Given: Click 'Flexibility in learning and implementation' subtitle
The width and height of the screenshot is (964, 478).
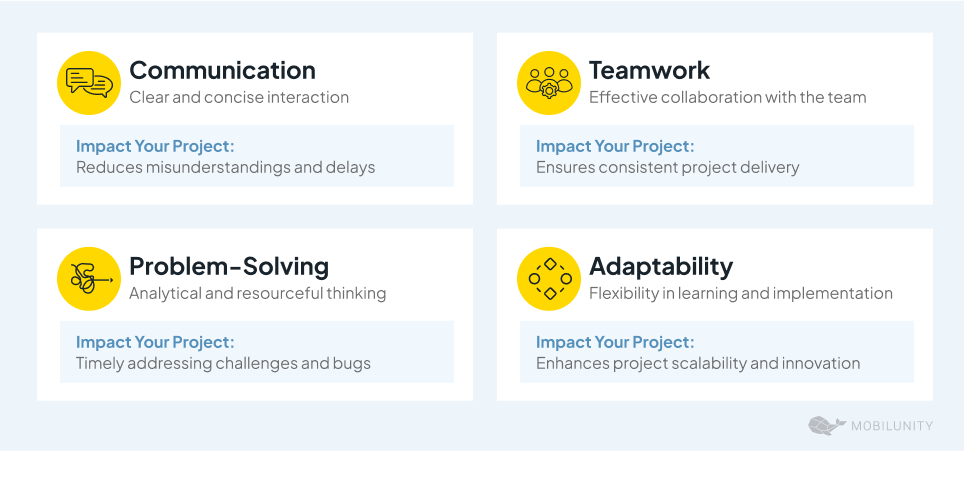Looking at the screenshot, I should (741, 293).
